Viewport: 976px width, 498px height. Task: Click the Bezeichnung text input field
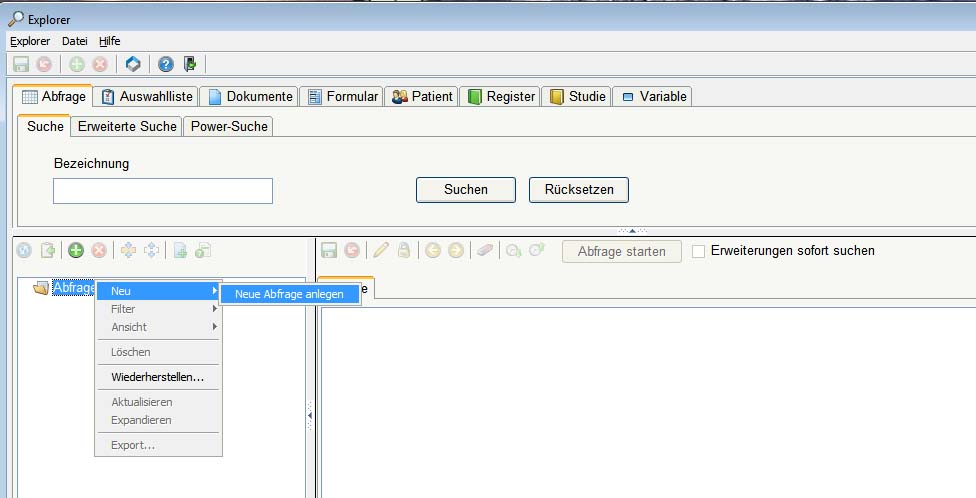click(x=162, y=191)
